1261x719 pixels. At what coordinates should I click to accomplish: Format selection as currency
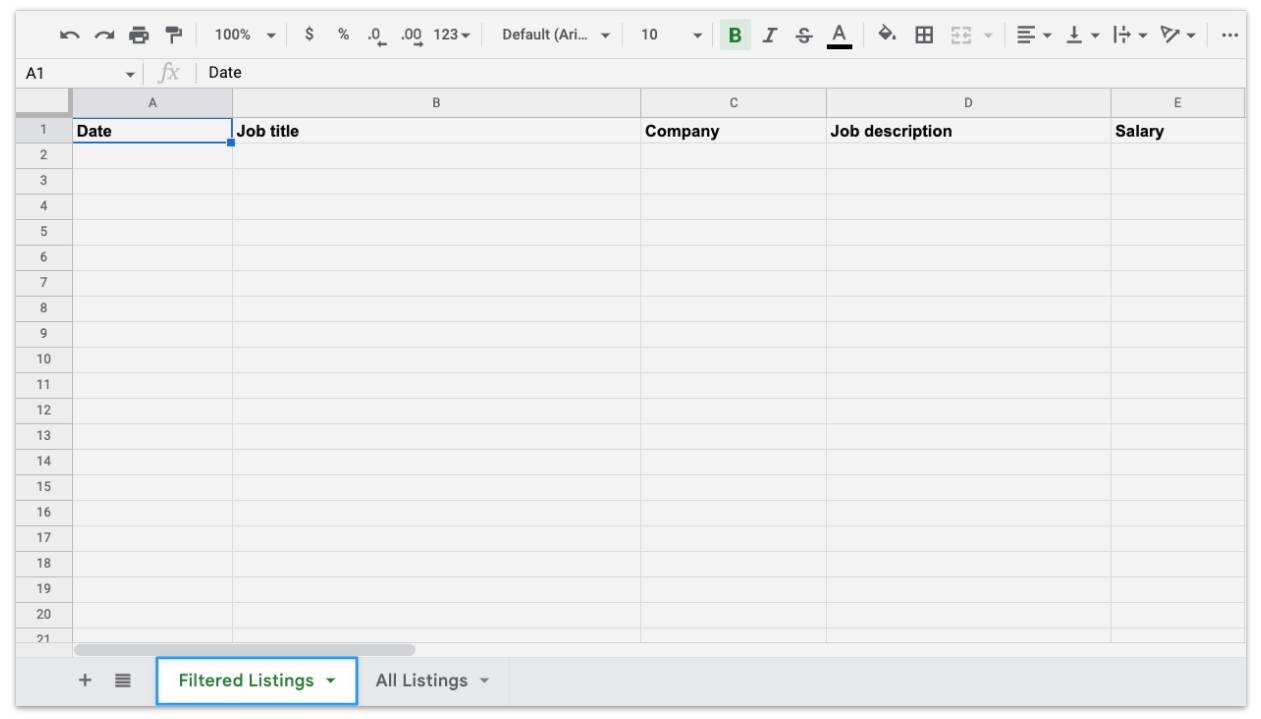pyautogui.click(x=309, y=34)
